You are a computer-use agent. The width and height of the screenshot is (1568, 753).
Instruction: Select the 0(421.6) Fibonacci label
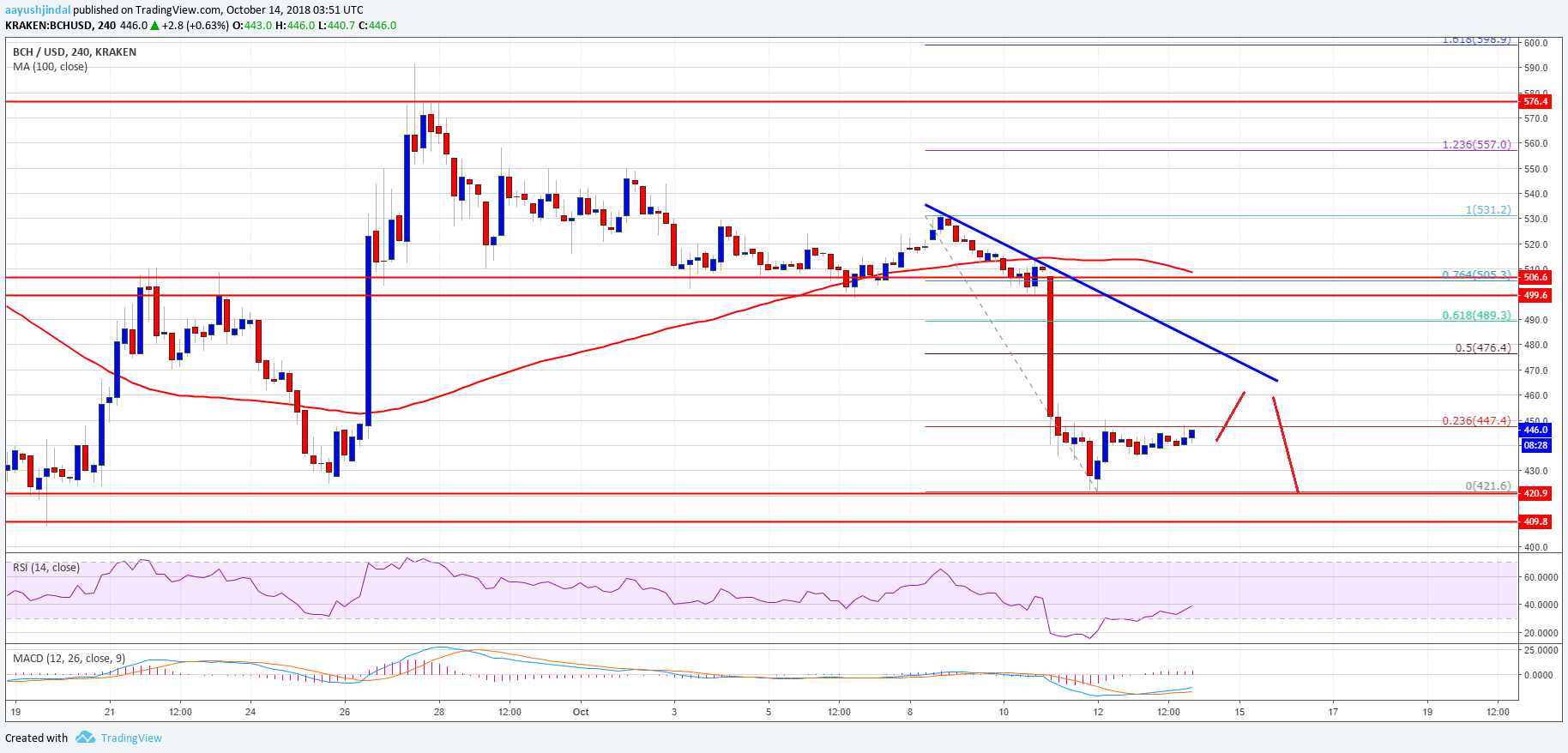(x=1488, y=485)
